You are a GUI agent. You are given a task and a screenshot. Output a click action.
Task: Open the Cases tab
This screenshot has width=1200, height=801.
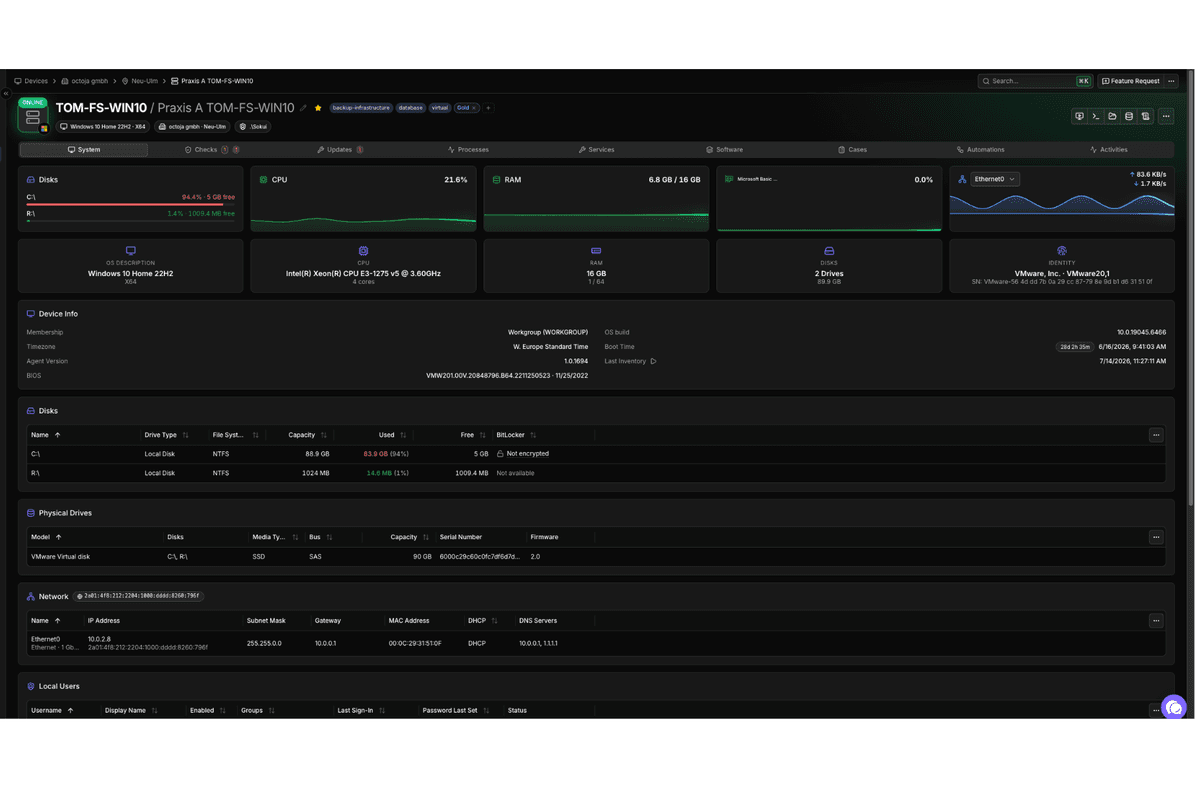click(x=852, y=150)
